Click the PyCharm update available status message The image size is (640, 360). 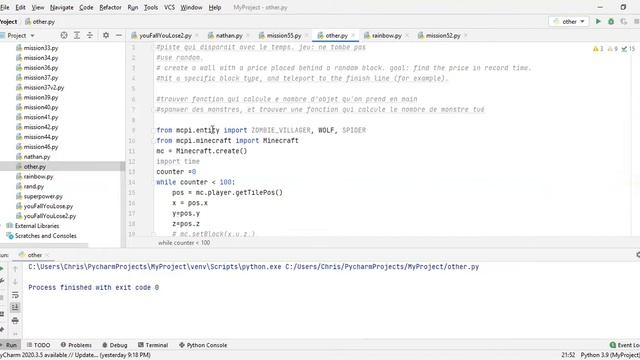76,355
